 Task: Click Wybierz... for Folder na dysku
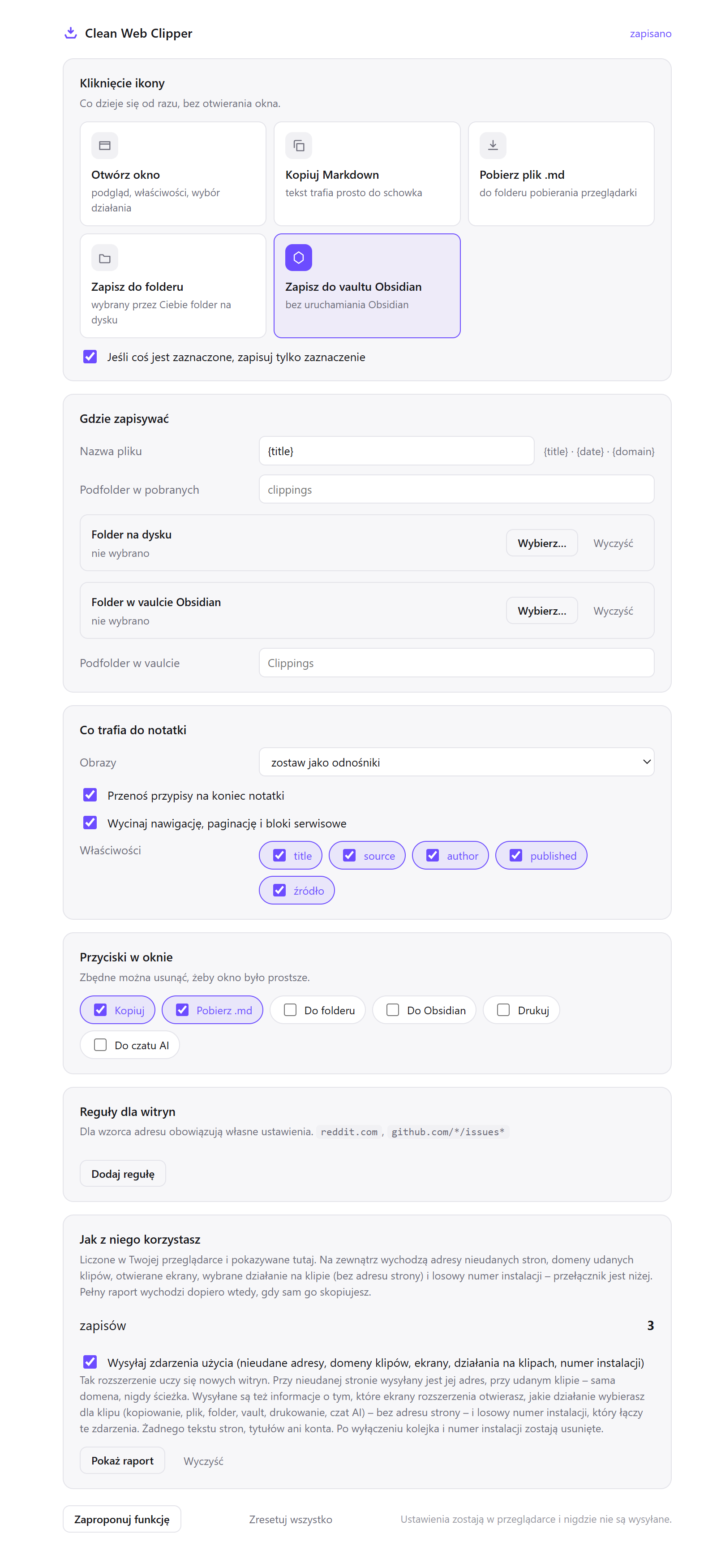click(x=541, y=543)
